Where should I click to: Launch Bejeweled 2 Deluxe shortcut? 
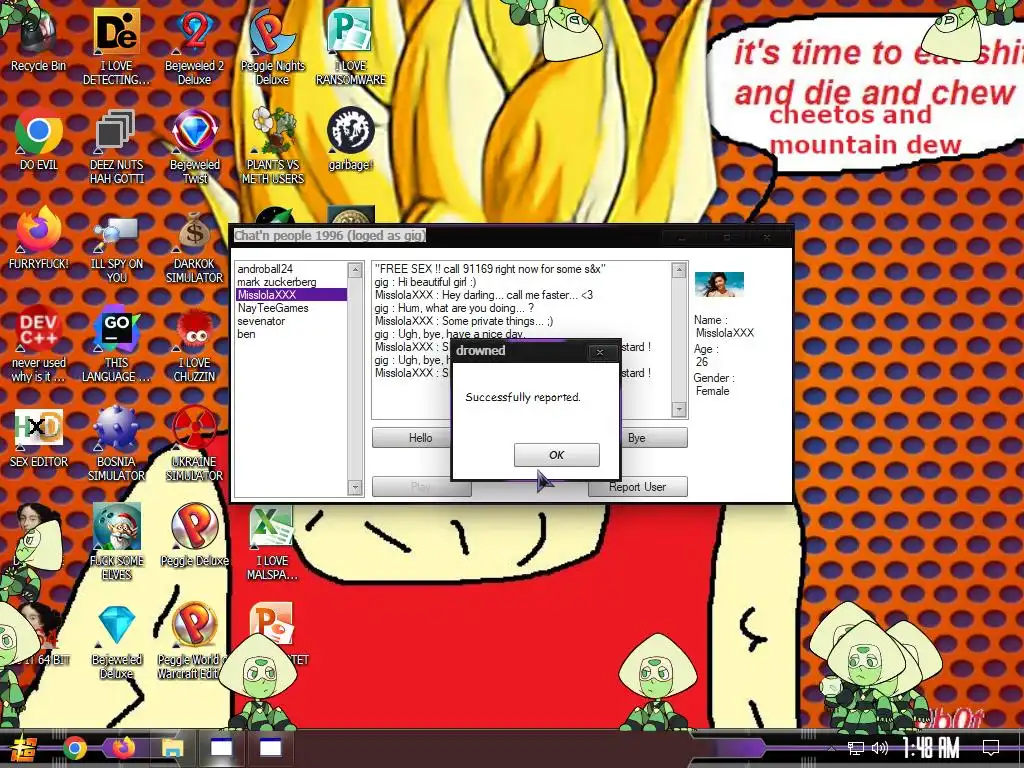194,46
